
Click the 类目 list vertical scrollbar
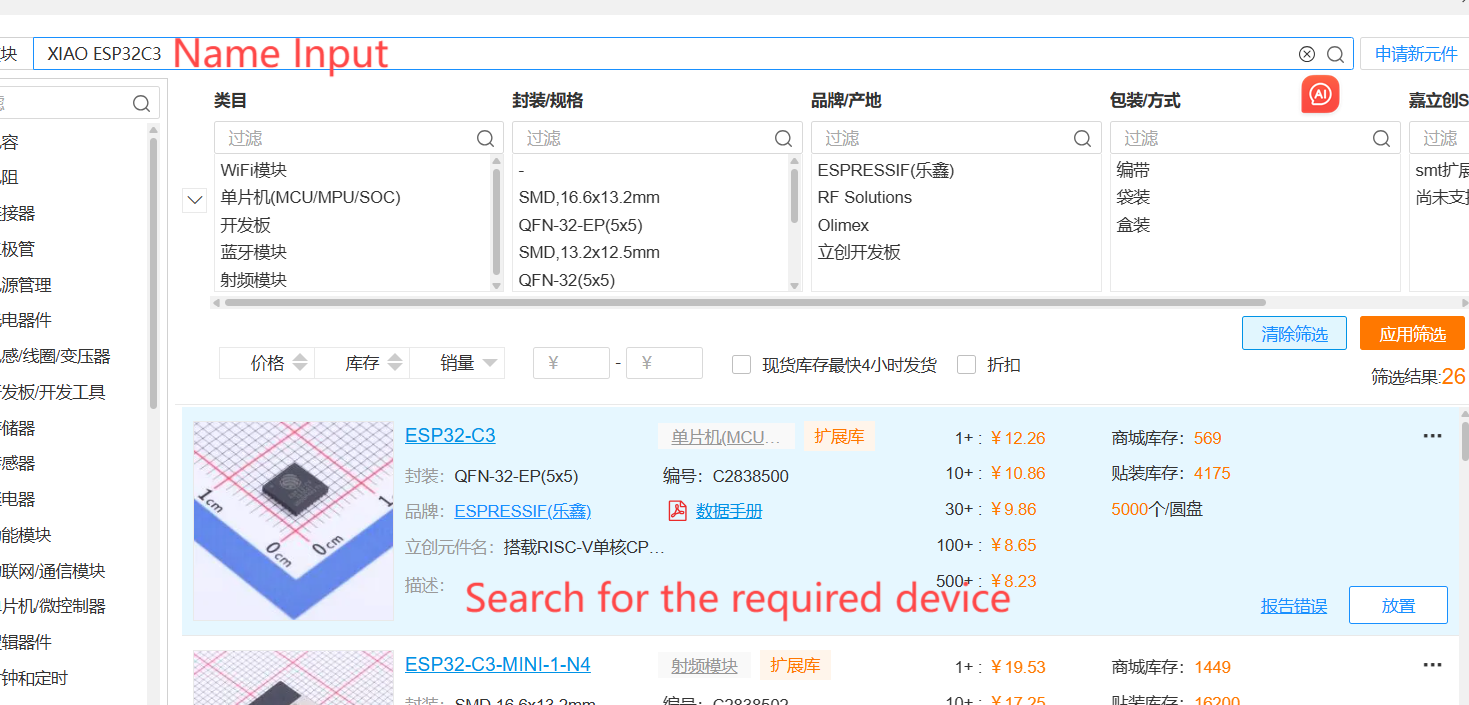click(497, 222)
